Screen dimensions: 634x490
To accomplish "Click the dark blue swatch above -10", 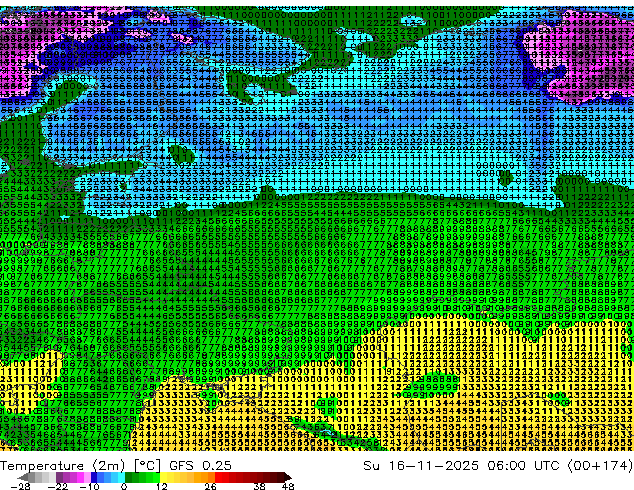I will click(94, 477).
